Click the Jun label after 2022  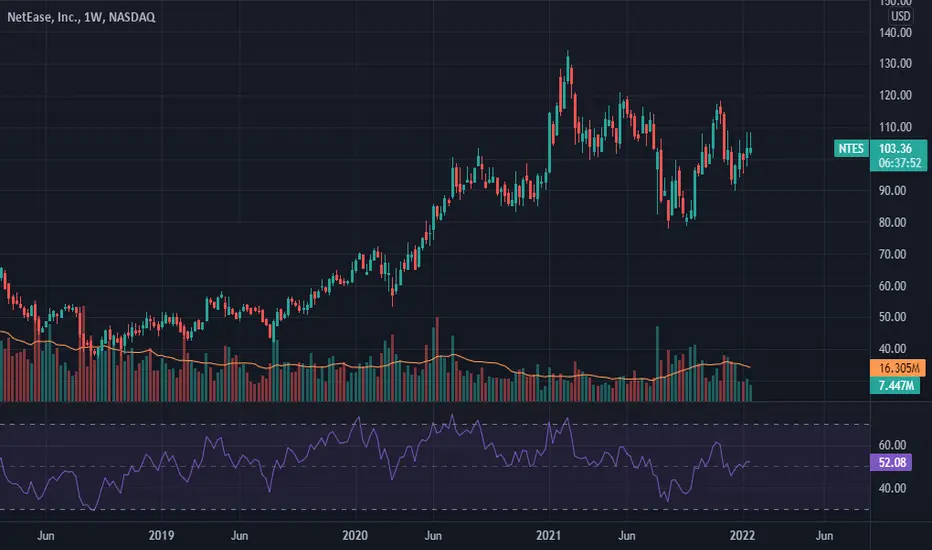point(824,536)
